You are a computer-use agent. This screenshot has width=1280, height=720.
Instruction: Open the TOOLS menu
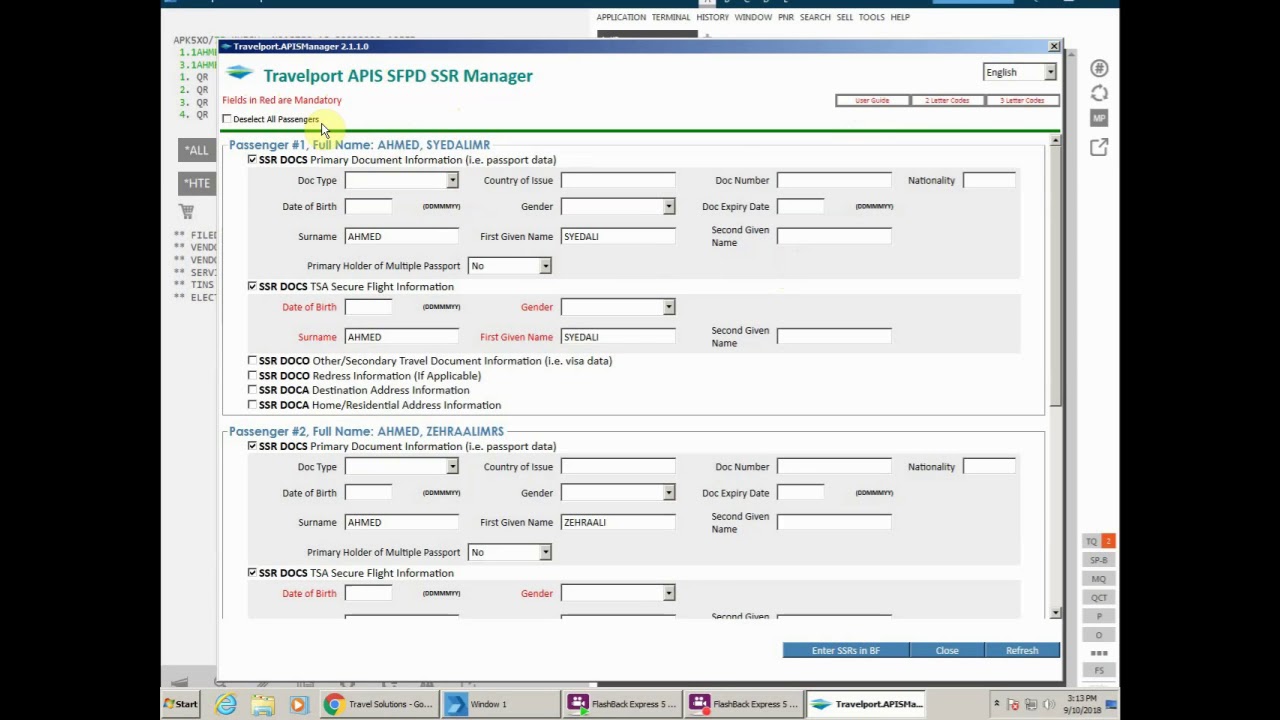coord(871,17)
